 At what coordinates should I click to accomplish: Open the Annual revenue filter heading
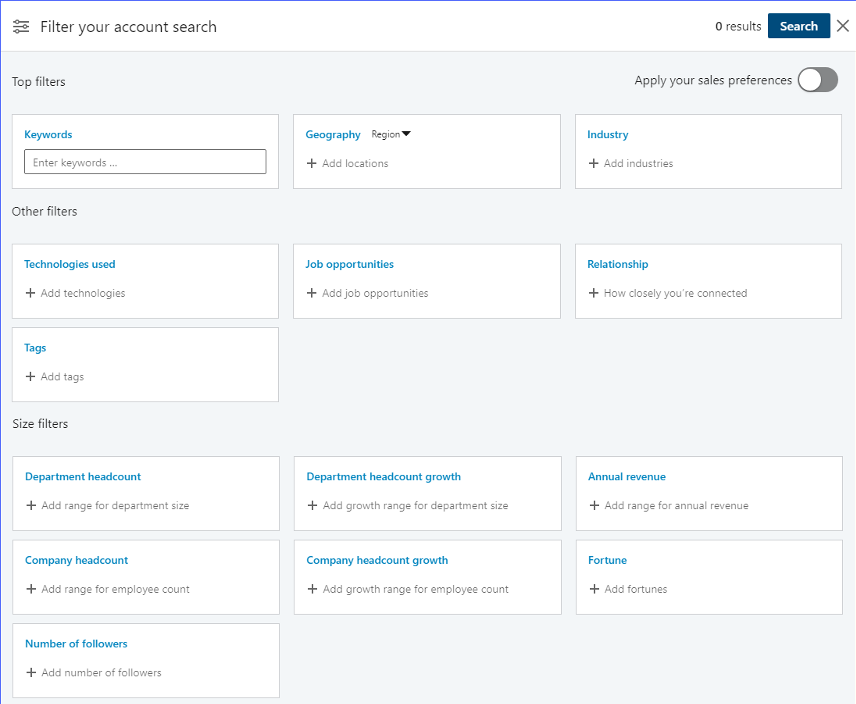[x=627, y=476]
